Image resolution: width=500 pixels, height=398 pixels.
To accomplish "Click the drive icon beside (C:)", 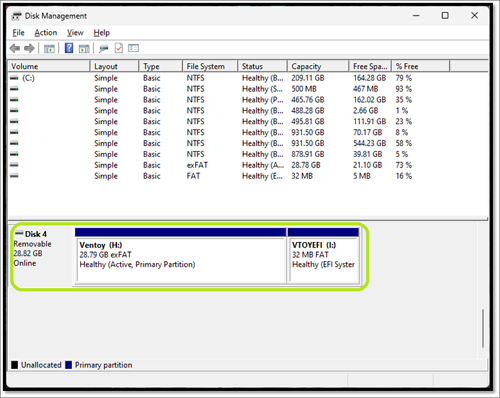I will (x=14, y=78).
